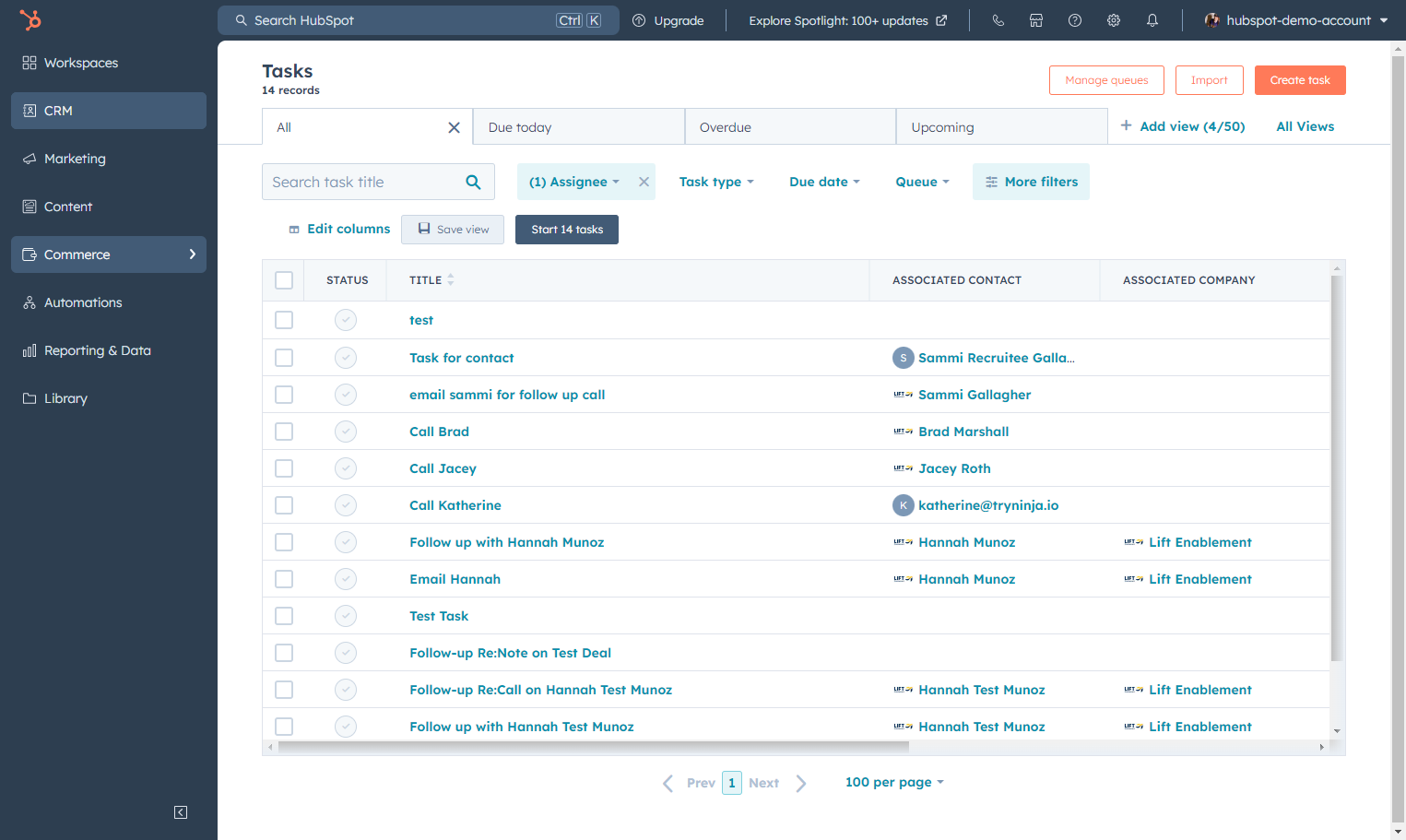Screen dimensions: 1406x840
Task: Open the Settings gear icon
Action: pos(1114,20)
